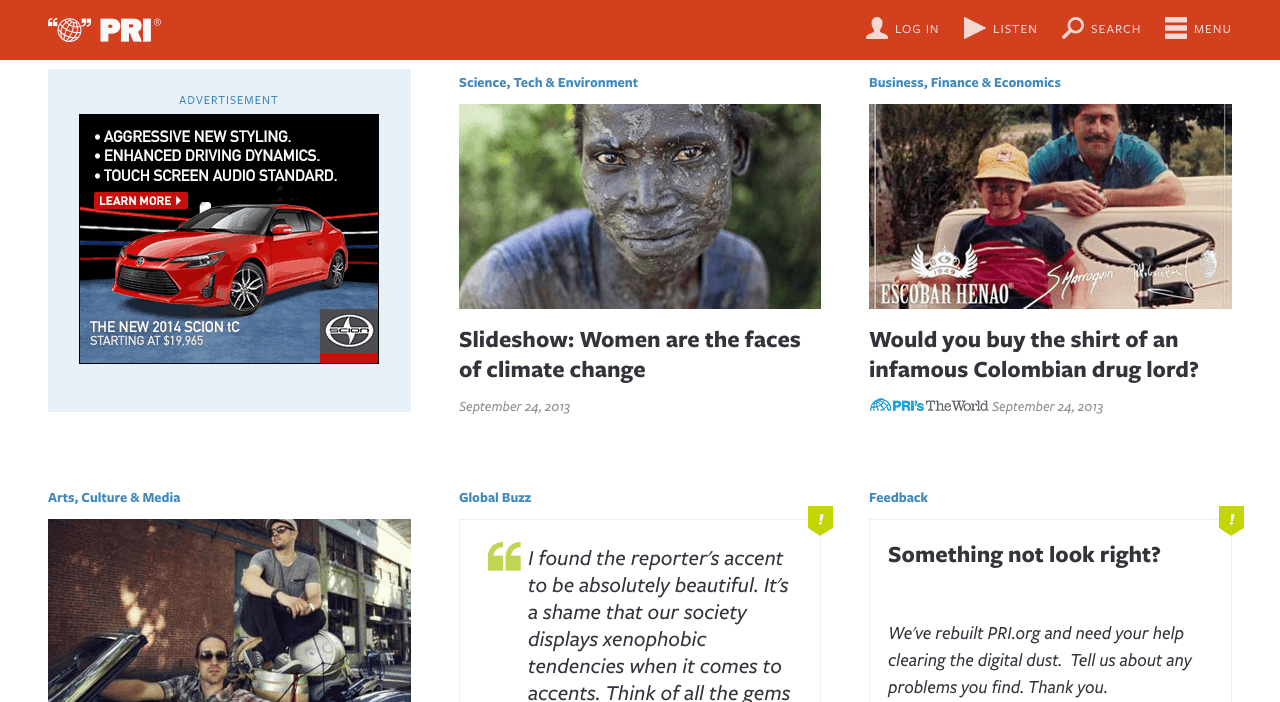This screenshot has height=702, width=1280.
Task: Open Business, Finance & Economics category
Action: pyautogui.click(x=964, y=83)
